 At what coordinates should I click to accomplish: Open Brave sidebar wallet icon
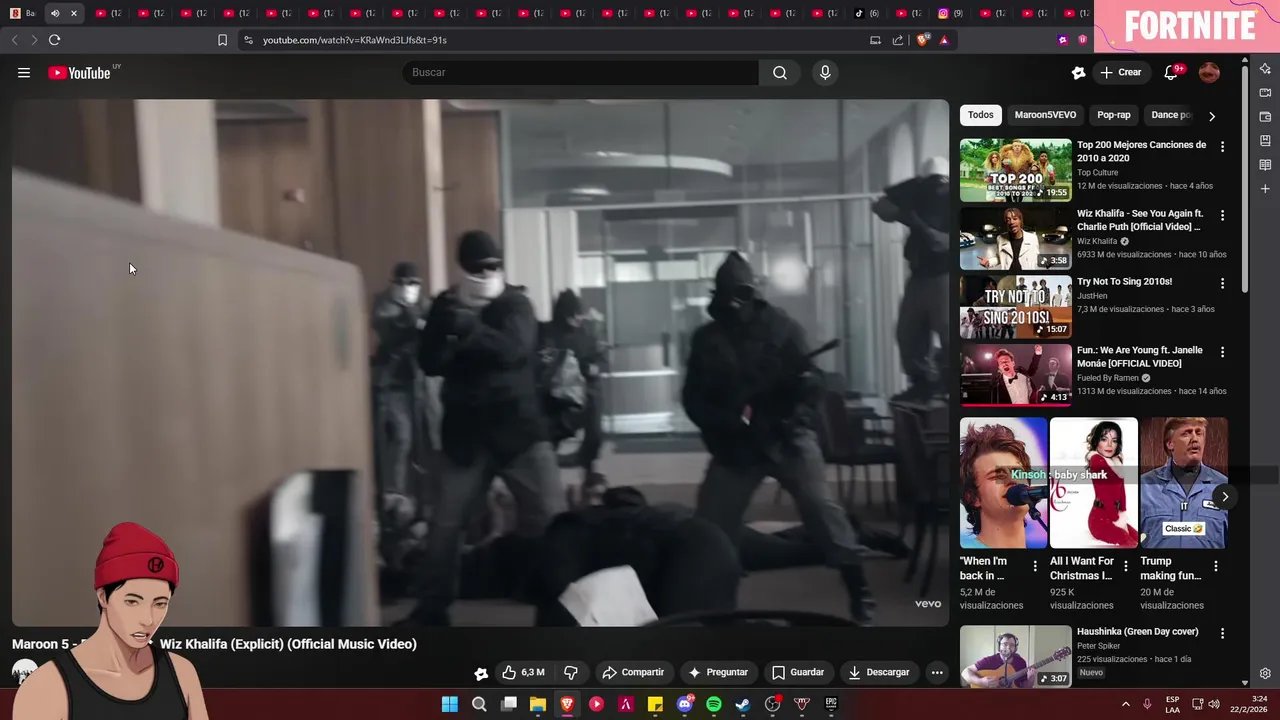coord(1265,117)
